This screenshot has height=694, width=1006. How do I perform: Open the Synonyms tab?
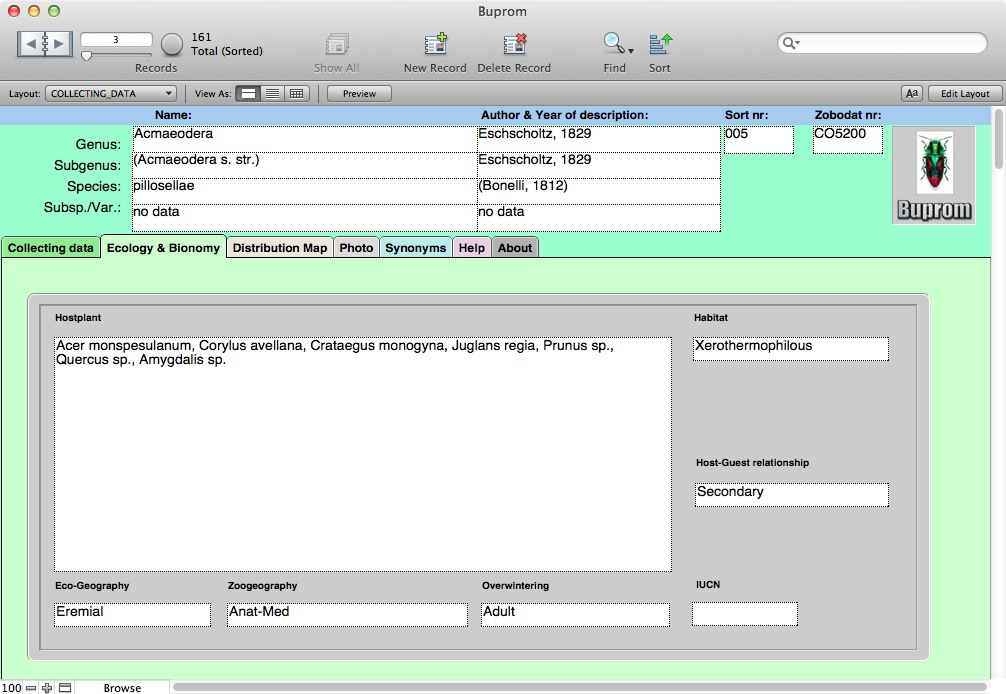click(x=415, y=248)
